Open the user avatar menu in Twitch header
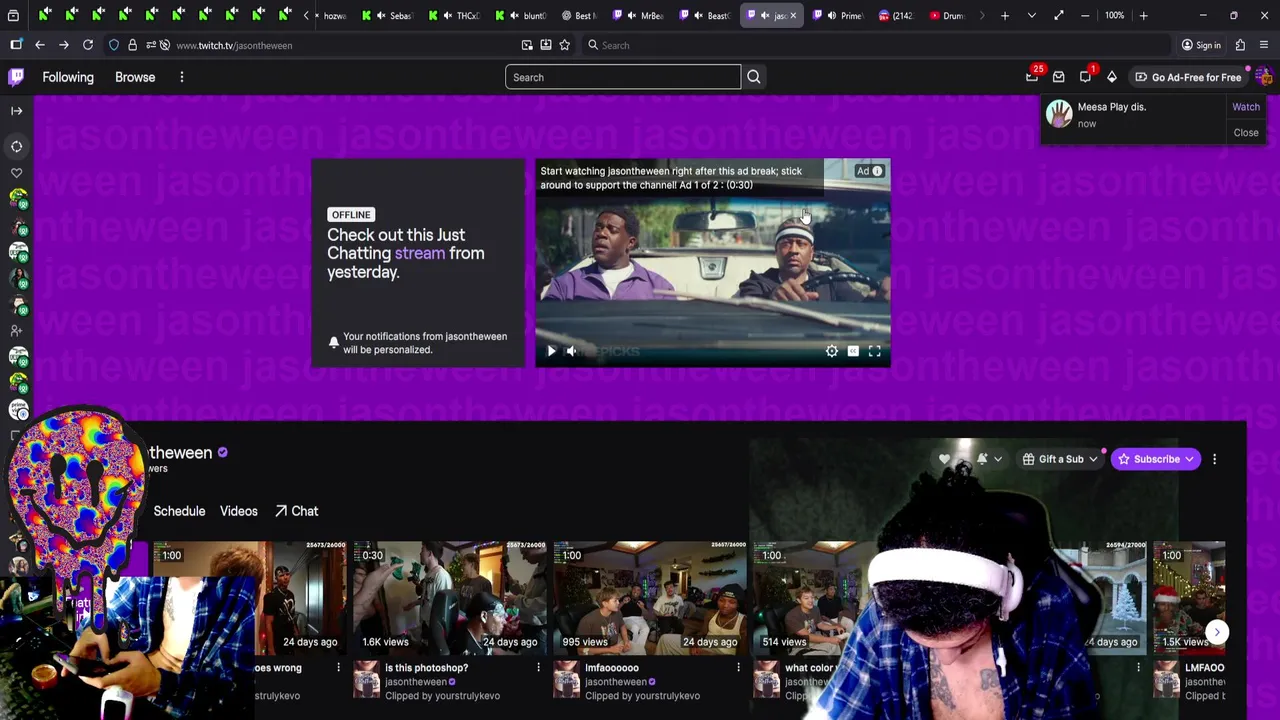This screenshot has width=1280, height=720. [x=1263, y=77]
